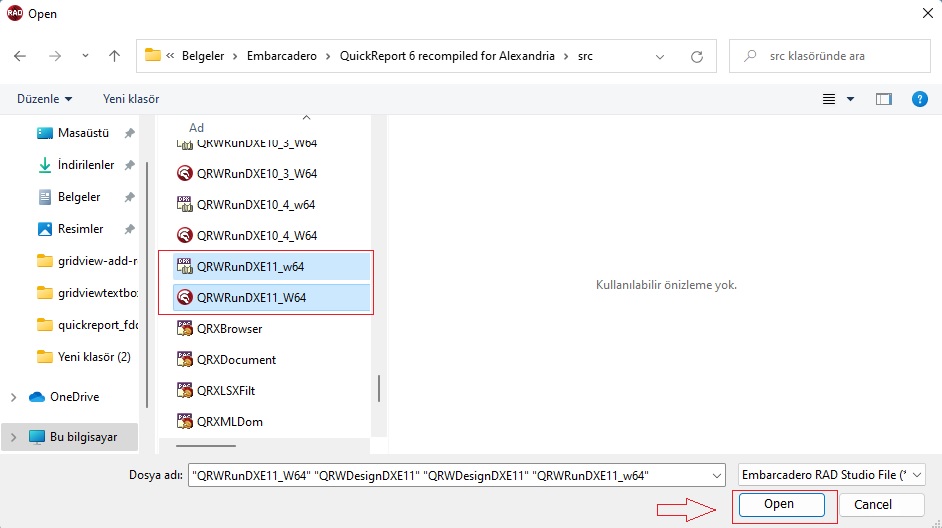Open Yeni klasör (2) in sidebar
Viewport: 942px width, 528px height.
[x=84, y=357]
